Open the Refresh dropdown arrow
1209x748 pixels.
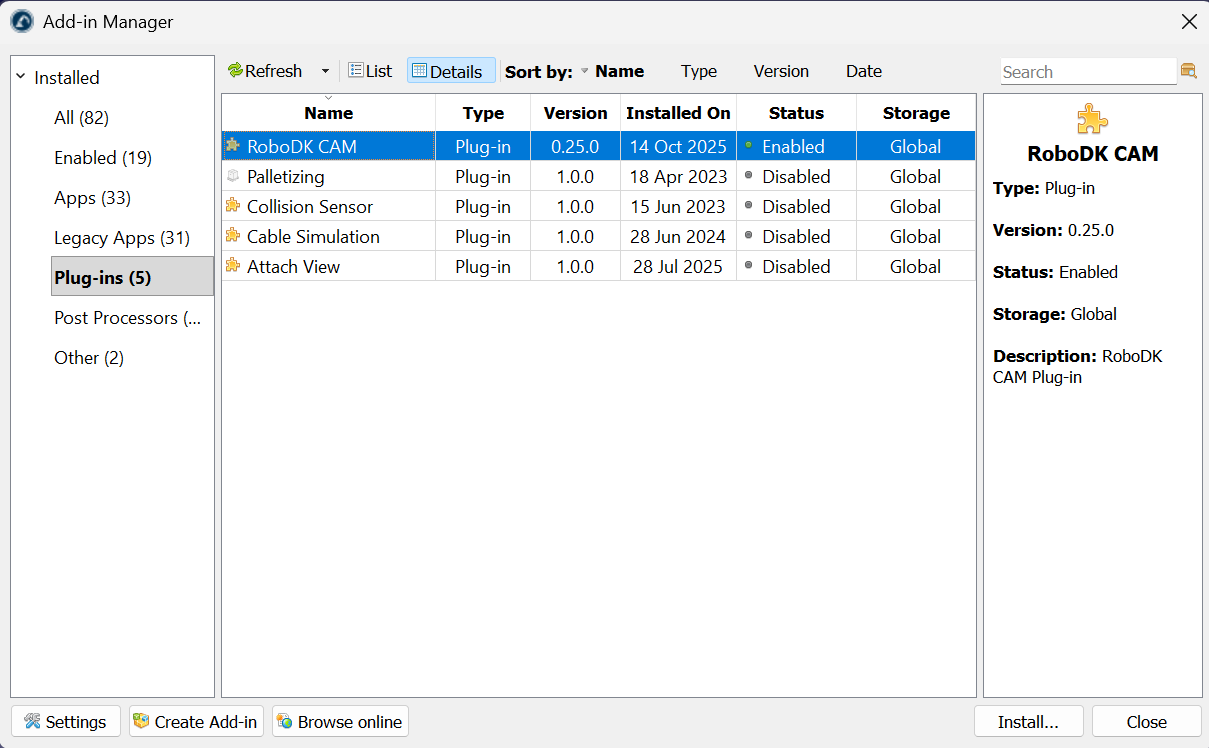point(325,71)
